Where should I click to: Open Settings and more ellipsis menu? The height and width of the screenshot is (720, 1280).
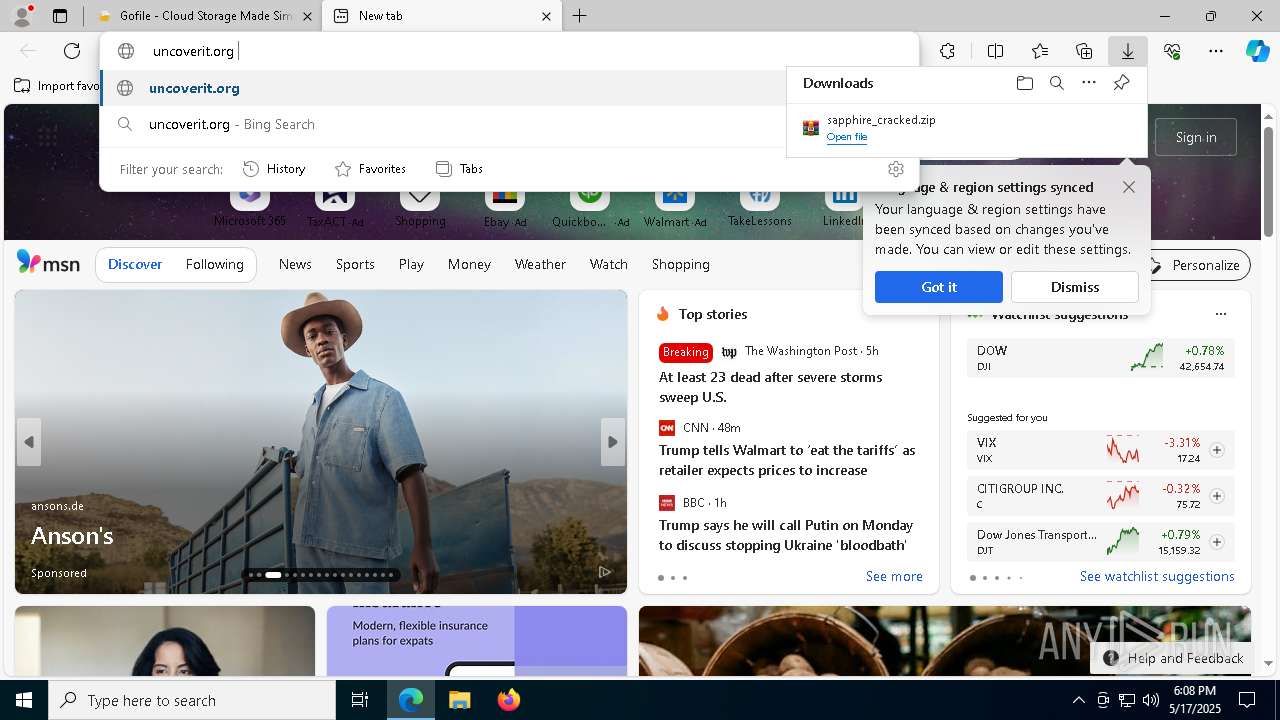pyautogui.click(x=1216, y=51)
